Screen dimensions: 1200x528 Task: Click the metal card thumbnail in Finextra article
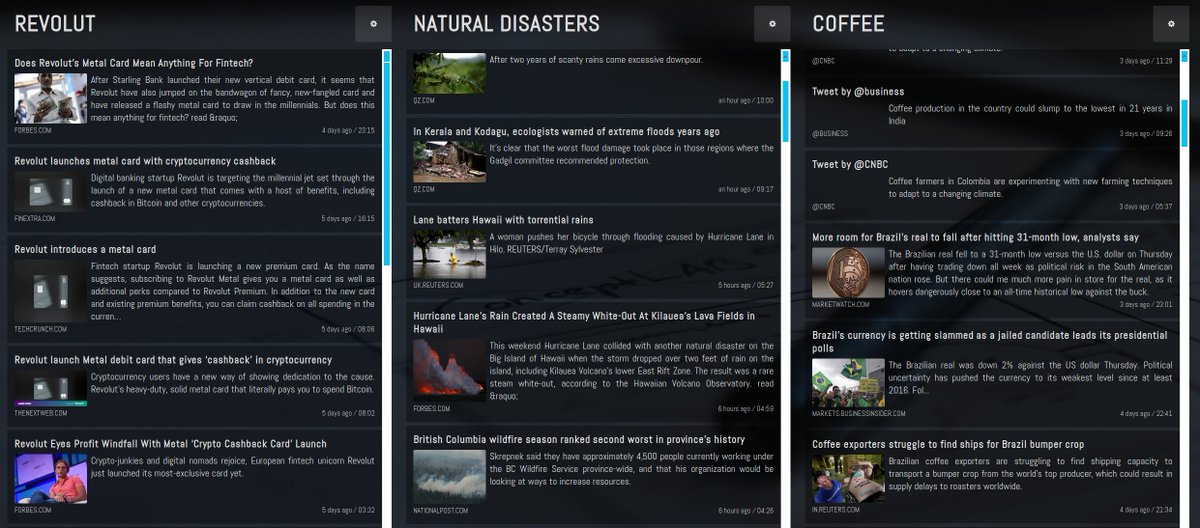50,191
